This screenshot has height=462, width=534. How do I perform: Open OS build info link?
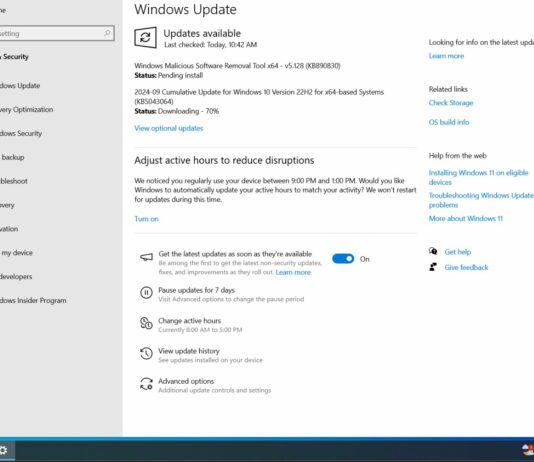449,122
